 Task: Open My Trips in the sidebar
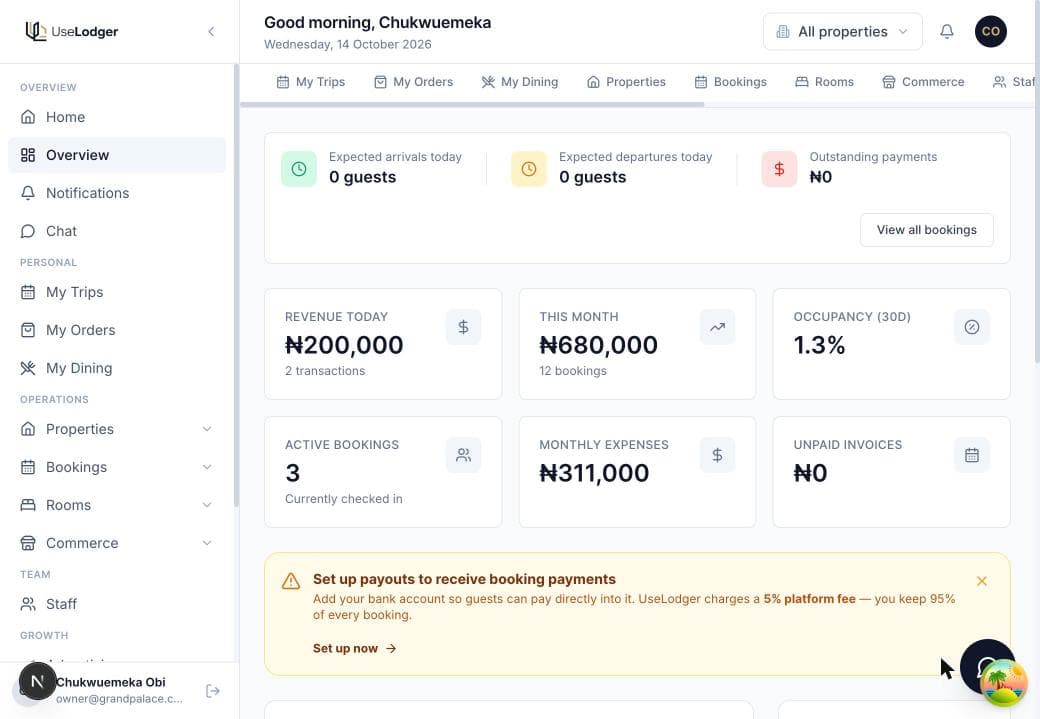pos(117,292)
